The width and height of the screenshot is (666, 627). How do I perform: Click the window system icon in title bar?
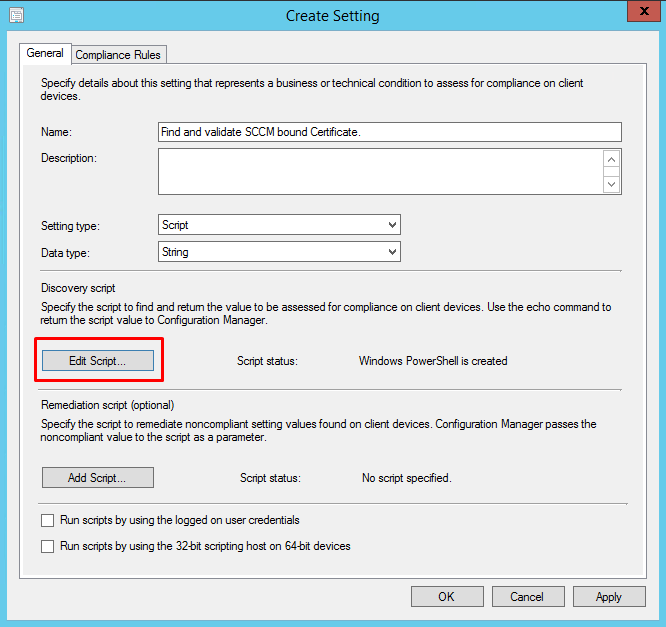[x=16, y=16]
